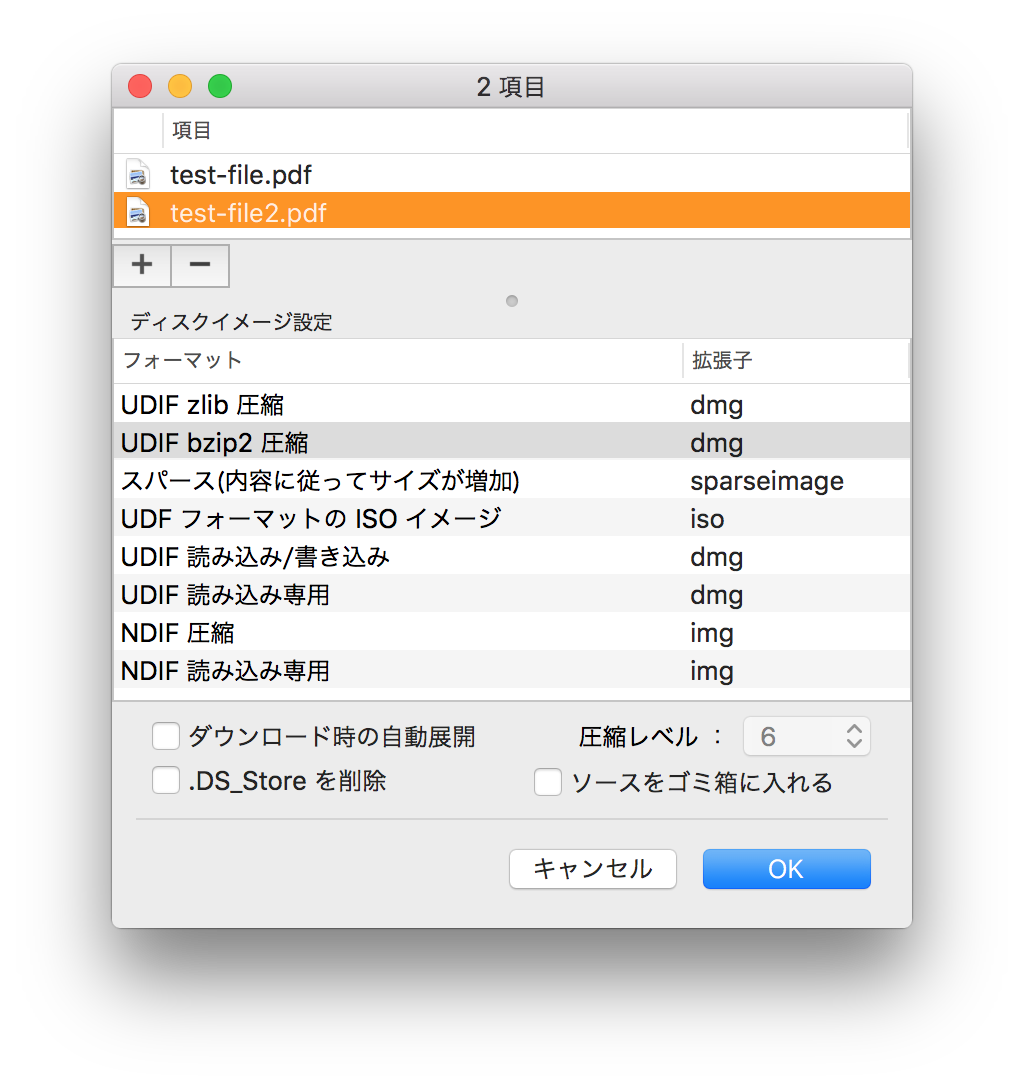This screenshot has width=1024, height=1088.
Task: Select the test-file.pdf list item
Action: (242, 175)
